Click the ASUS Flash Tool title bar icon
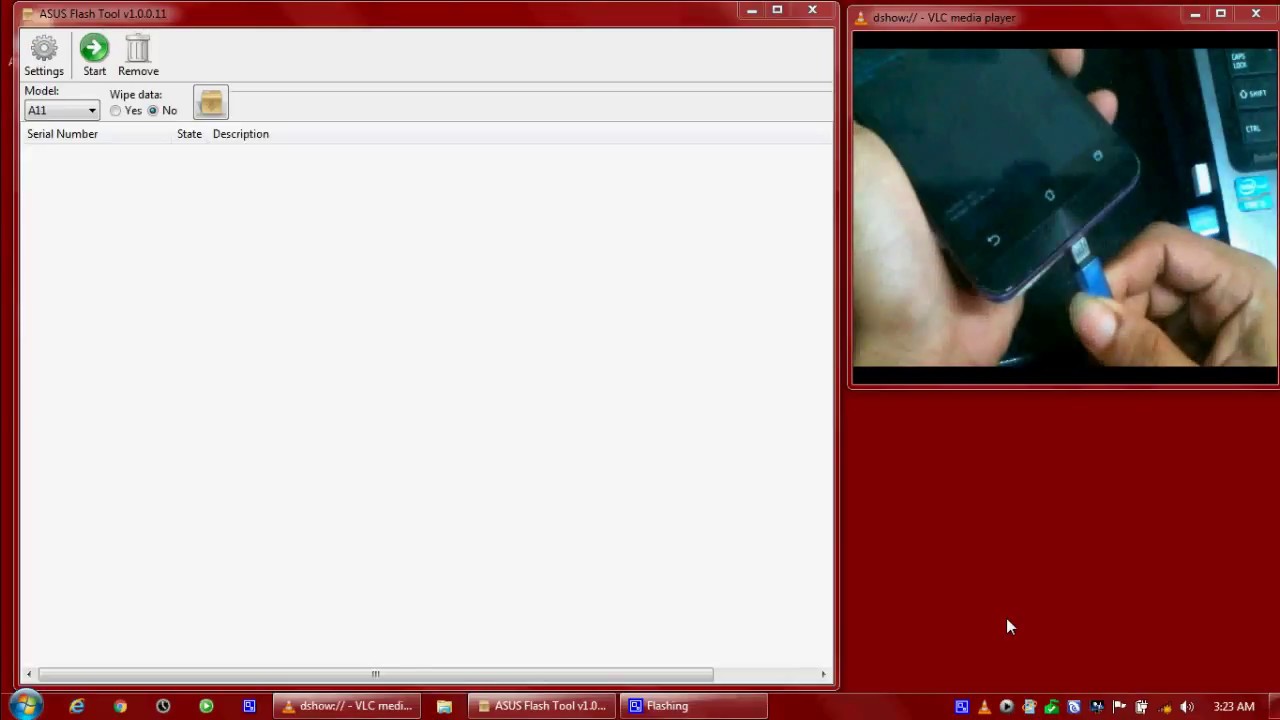This screenshot has width=1280, height=720. 28,14
